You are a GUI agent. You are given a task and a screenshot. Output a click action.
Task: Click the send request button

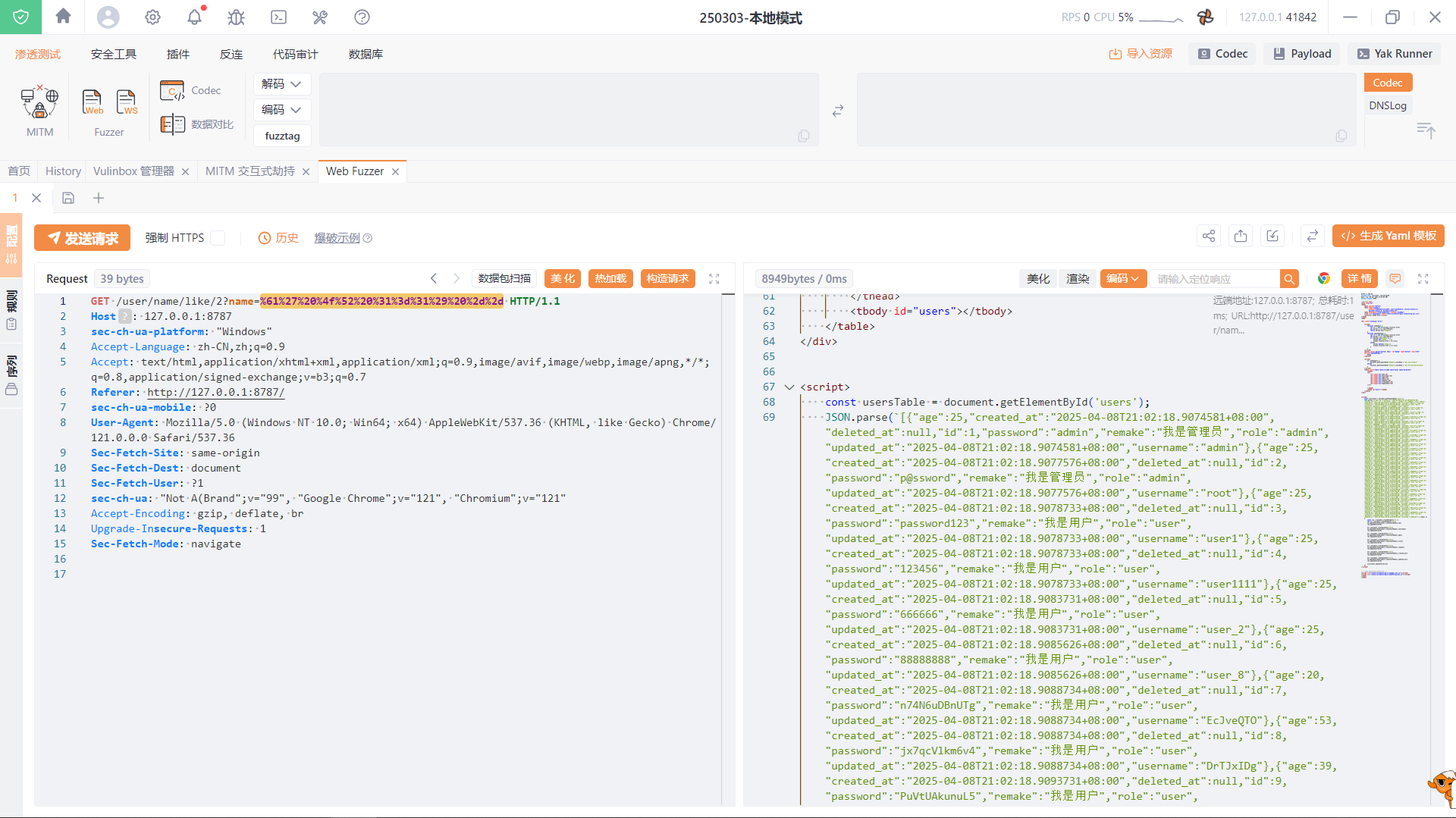(x=82, y=238)
